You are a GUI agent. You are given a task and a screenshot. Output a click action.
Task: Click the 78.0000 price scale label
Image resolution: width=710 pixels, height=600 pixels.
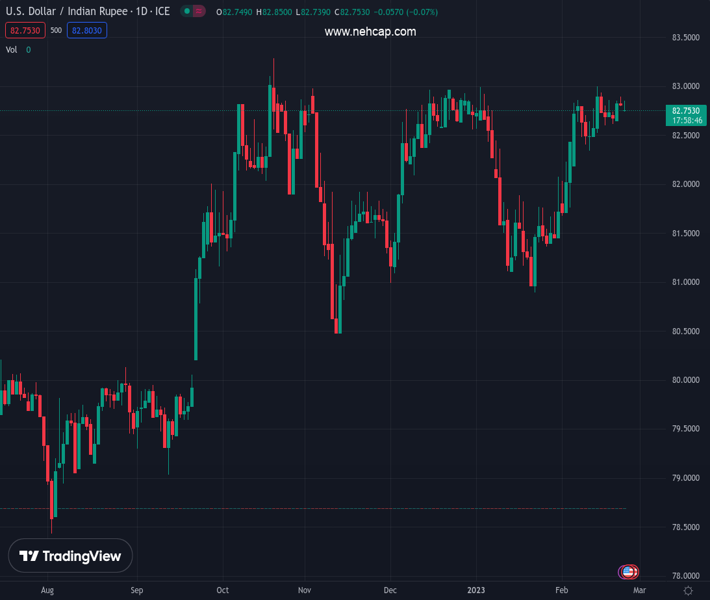(684, 576)
